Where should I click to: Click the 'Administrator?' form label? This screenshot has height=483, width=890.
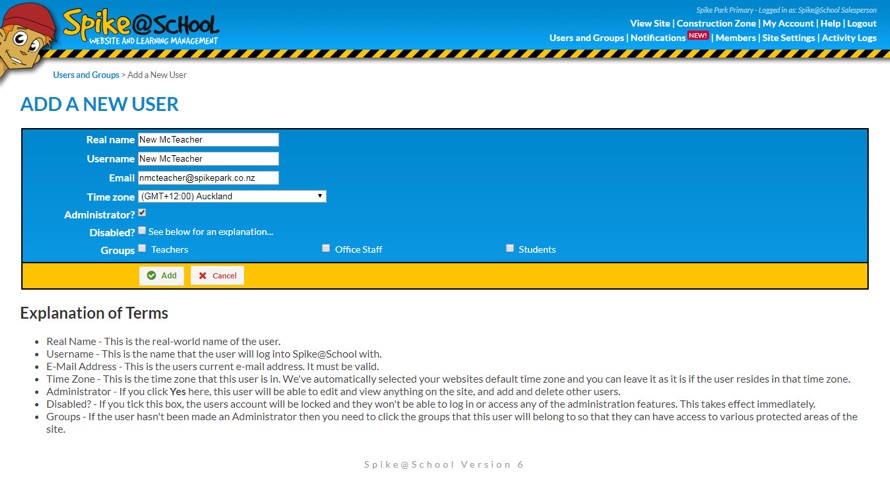click(99, 215)
